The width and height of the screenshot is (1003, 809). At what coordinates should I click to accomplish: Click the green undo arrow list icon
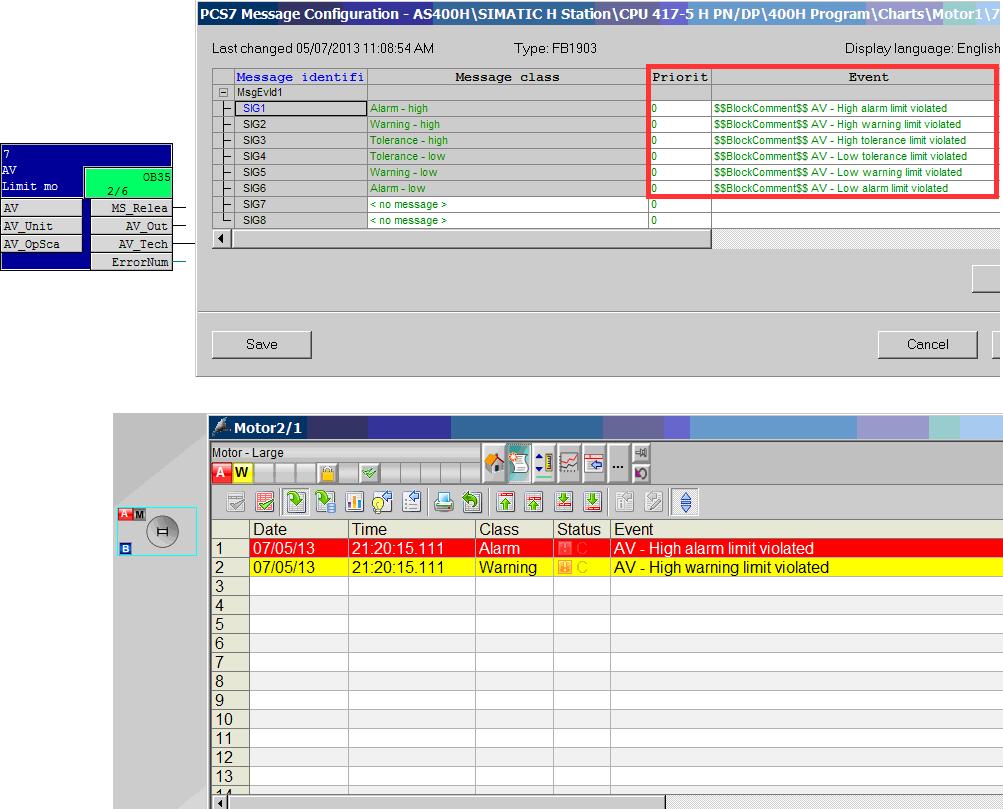point(471,502)
